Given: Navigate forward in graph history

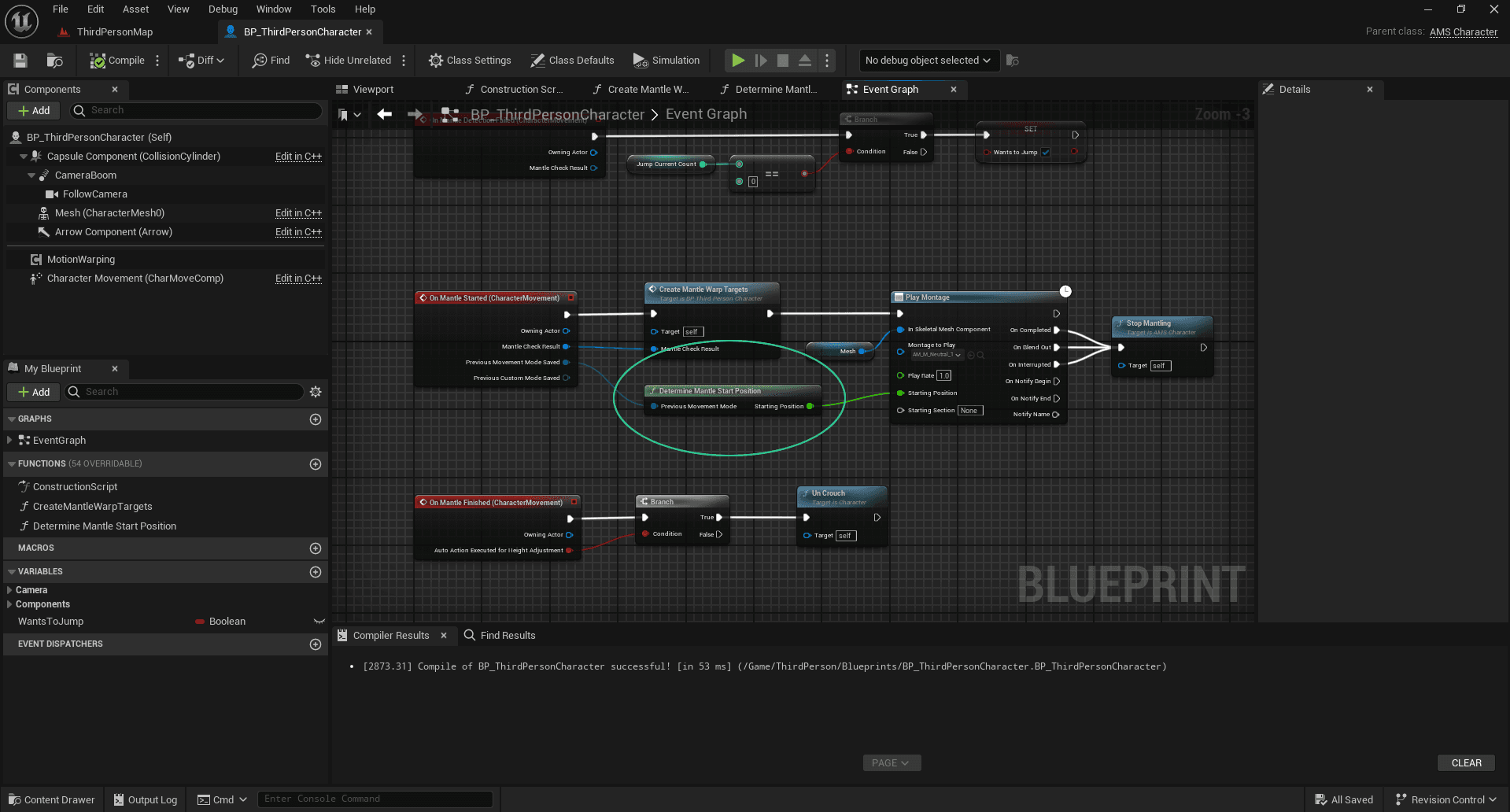Looking at the screenshot, I should (415, 115).
